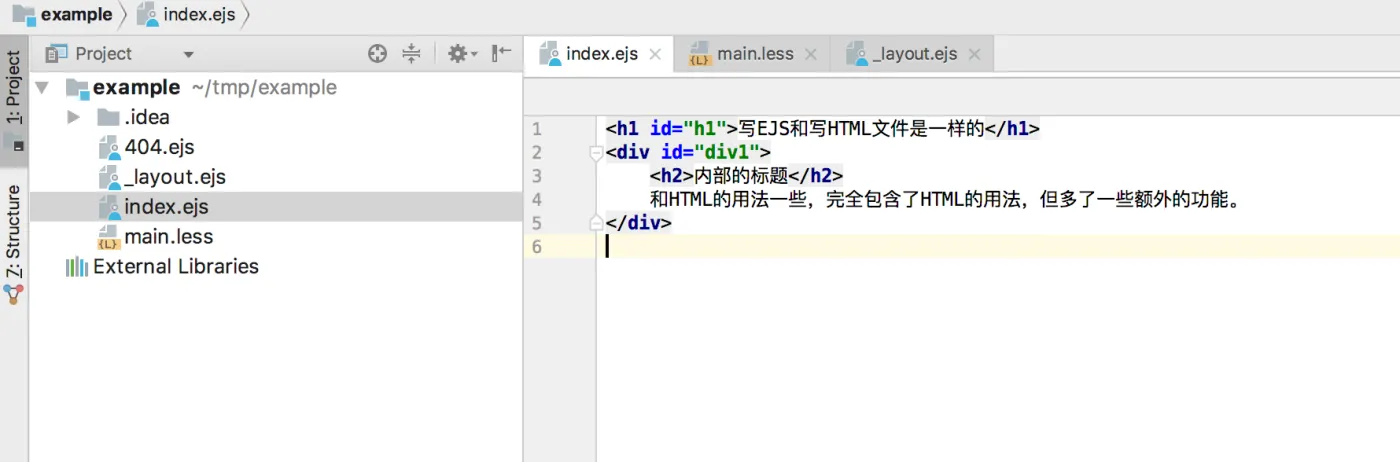Switch to the main.less tab
The height and width of the screenshot is (462, 1400).
point(755,54)
